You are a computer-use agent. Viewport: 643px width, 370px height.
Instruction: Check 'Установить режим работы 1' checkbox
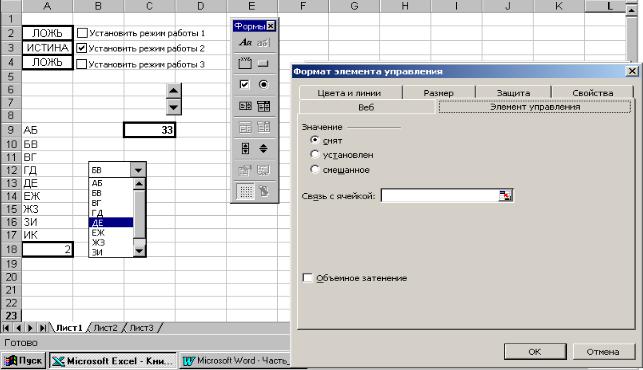pos(82,33)
